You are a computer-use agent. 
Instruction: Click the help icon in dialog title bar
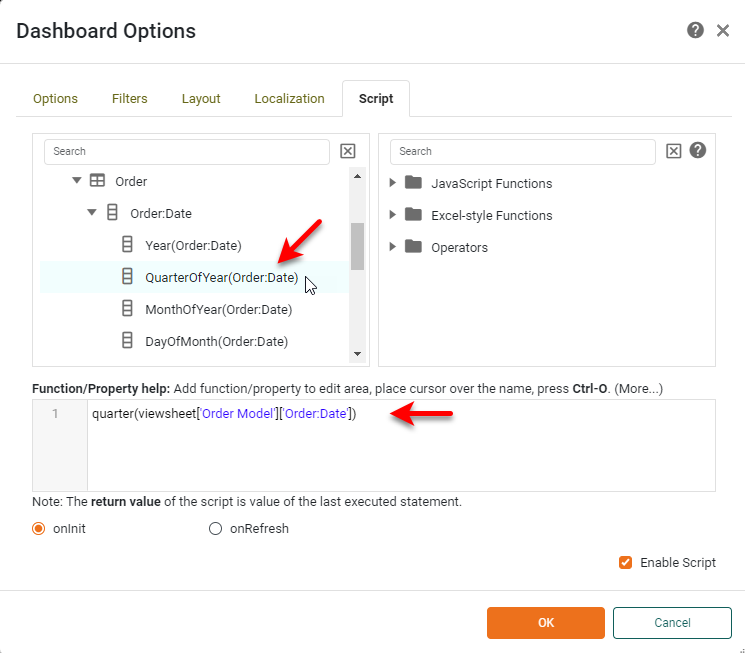click(695, 31)
